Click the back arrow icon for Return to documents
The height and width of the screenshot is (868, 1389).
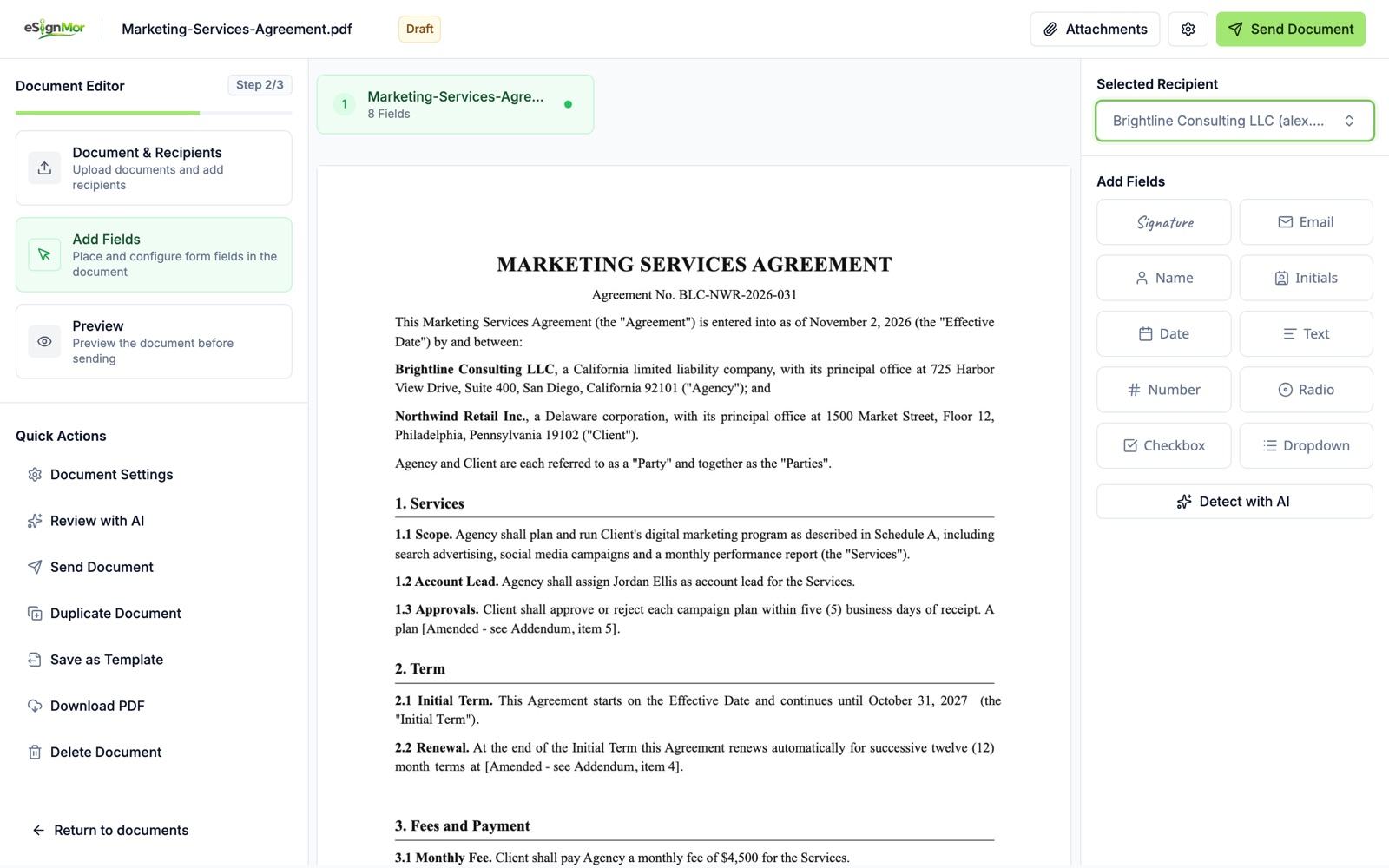pos(38,831)
